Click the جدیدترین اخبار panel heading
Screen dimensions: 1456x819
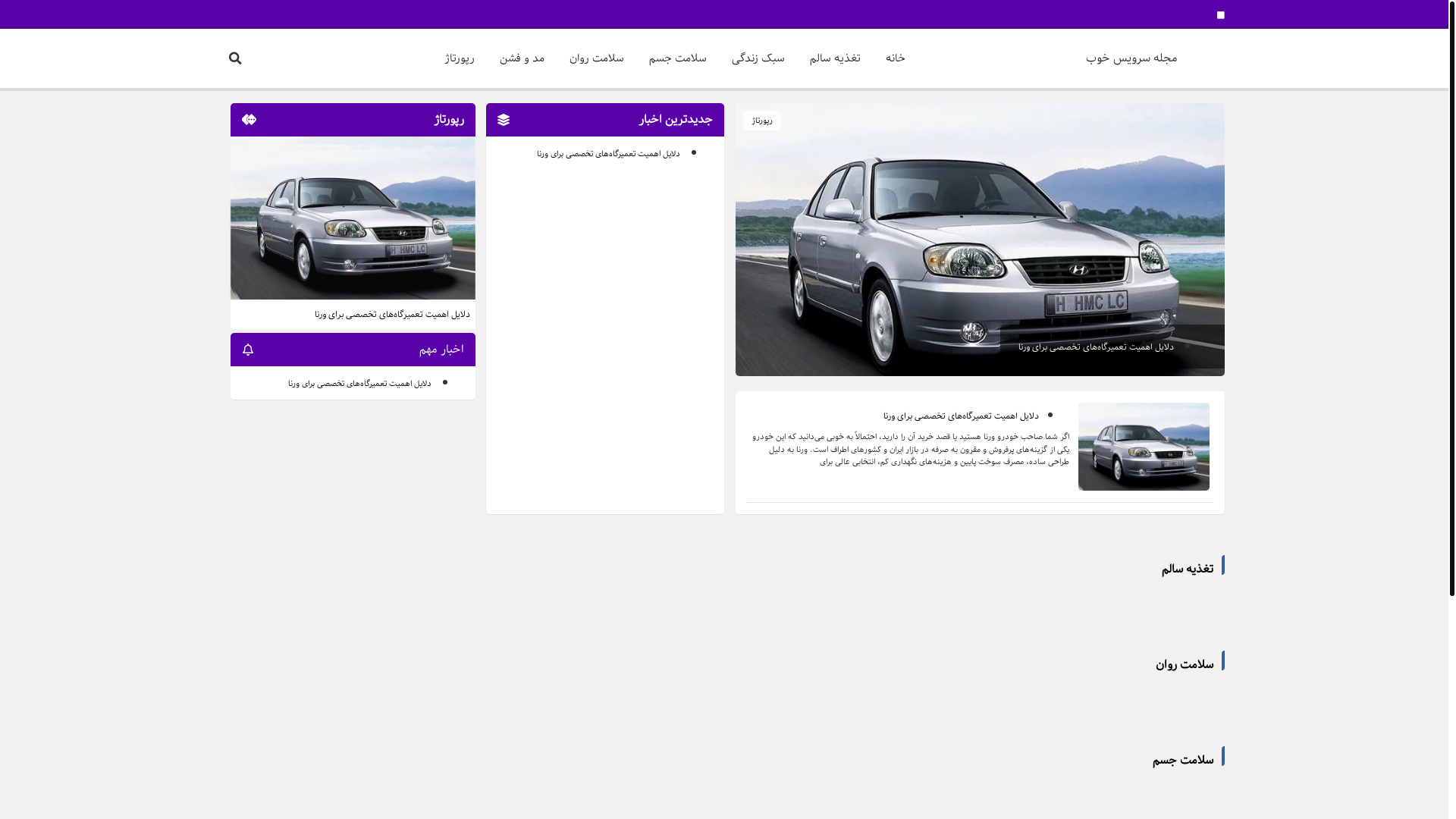pos(675,120)
